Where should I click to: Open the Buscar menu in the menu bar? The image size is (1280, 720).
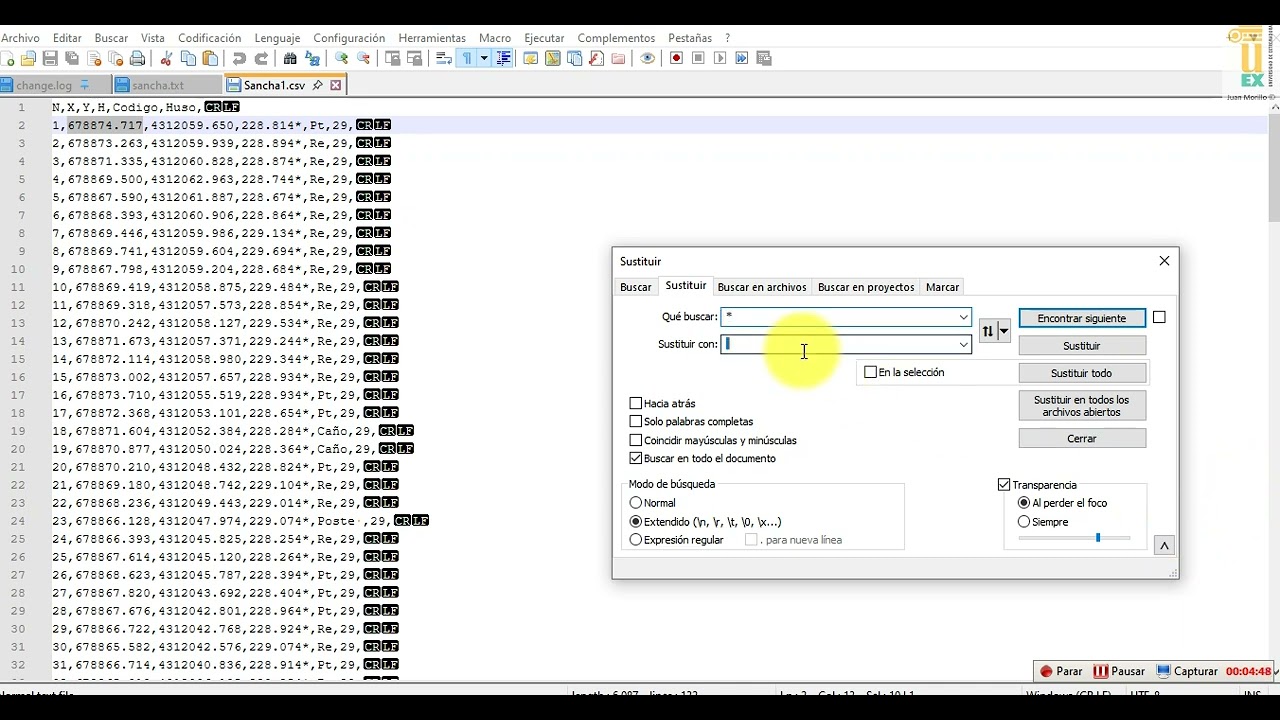111,38
